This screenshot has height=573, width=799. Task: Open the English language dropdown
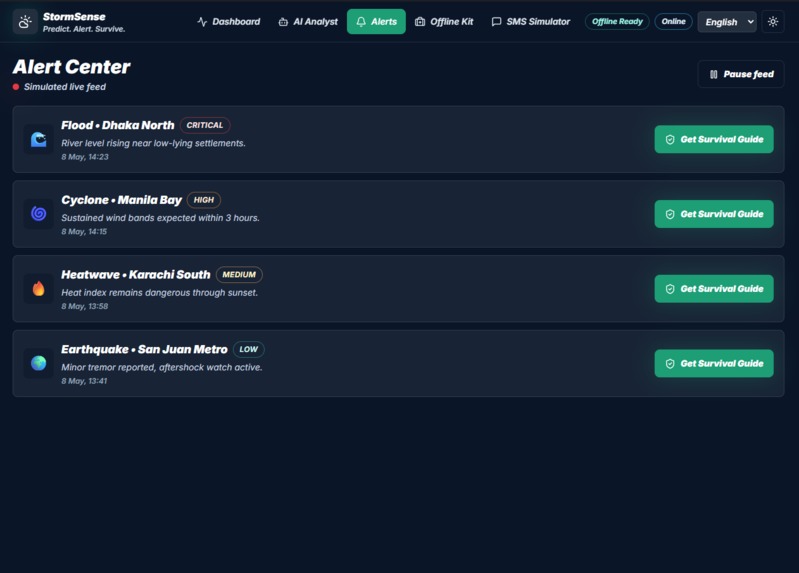727,22
